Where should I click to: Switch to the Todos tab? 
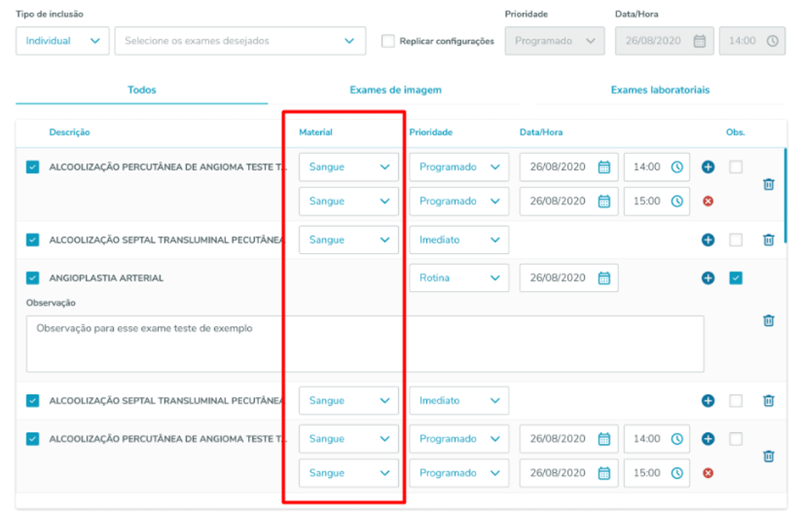pyautogui.click(x=142, y=90)
